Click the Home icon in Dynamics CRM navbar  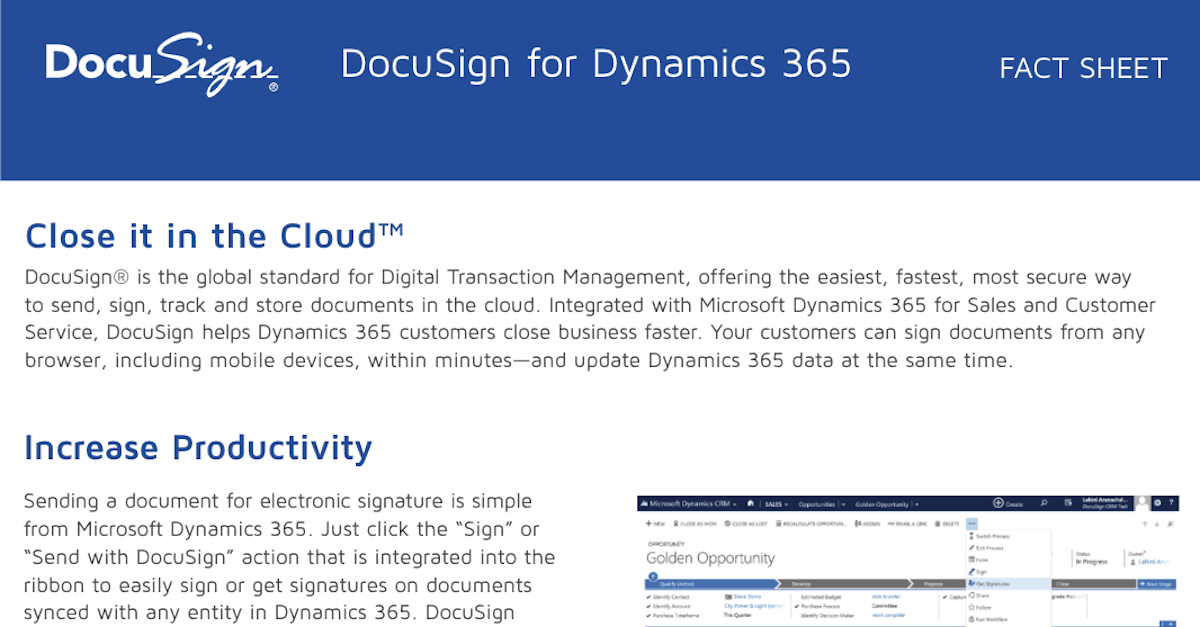(751, 503)
